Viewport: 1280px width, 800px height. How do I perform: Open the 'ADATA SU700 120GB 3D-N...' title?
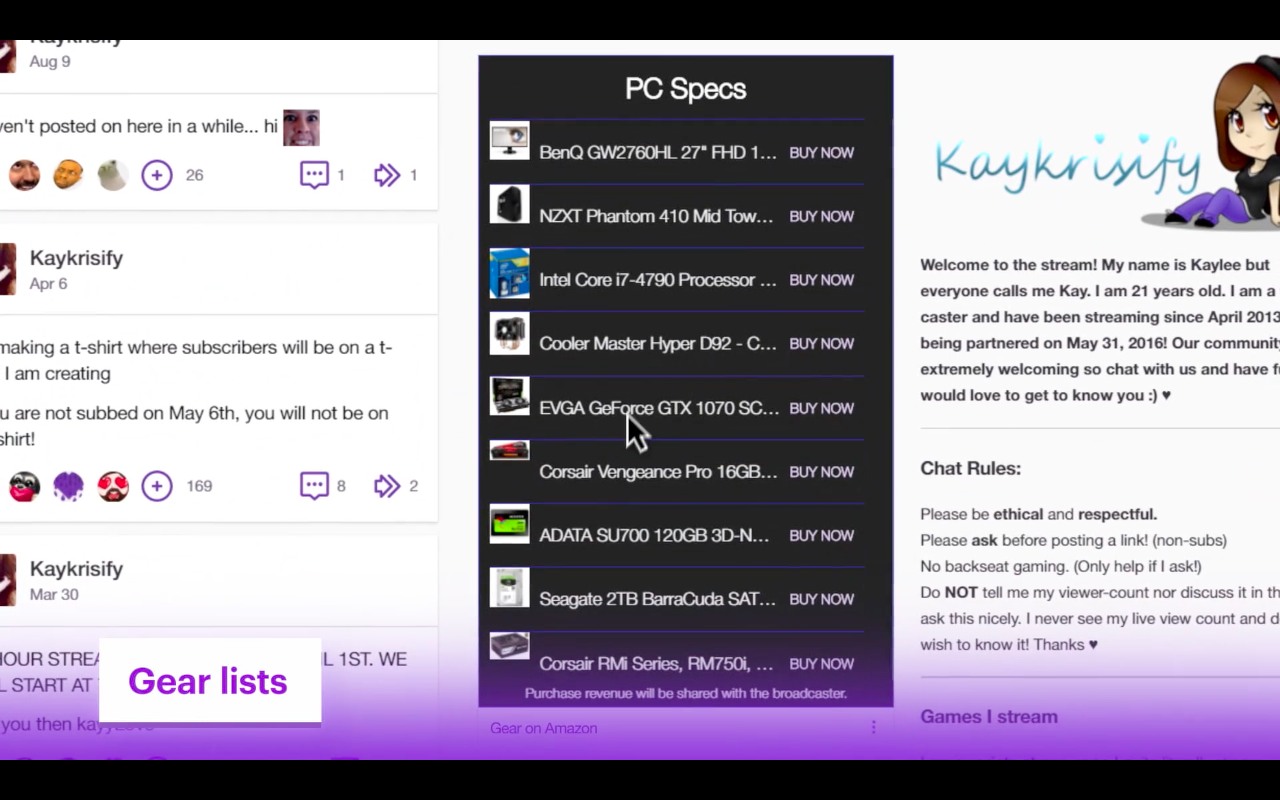point(654,536)
